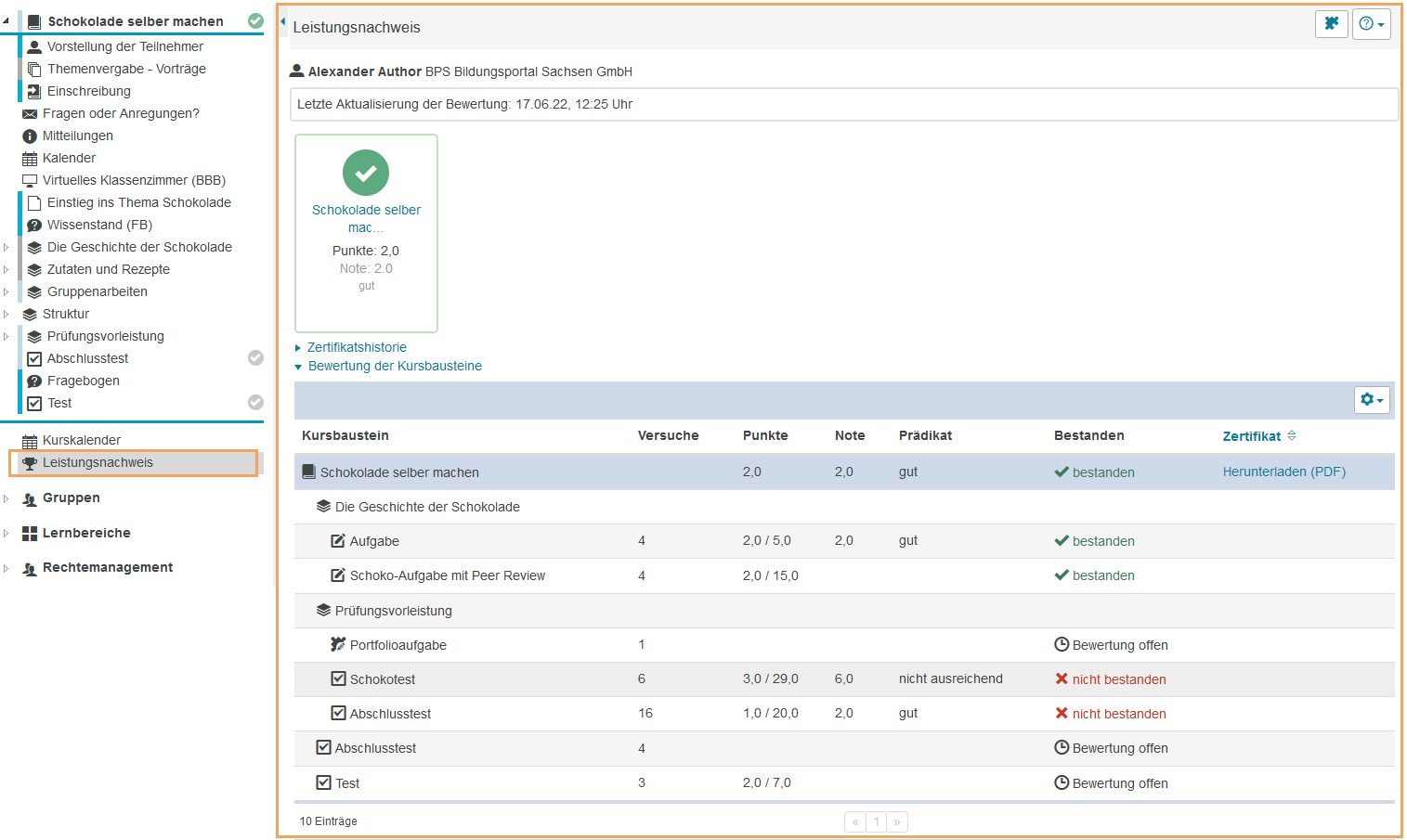
Task: Expand the Gruppen tree node
Action: [7, 498]
